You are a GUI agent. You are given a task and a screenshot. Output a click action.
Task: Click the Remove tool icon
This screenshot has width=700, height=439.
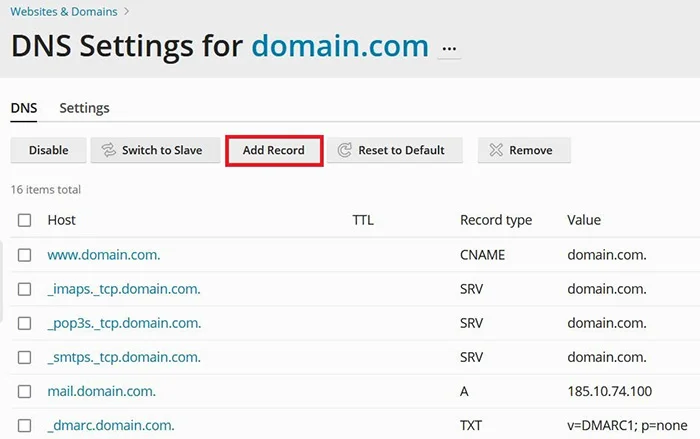click(495, 151)
